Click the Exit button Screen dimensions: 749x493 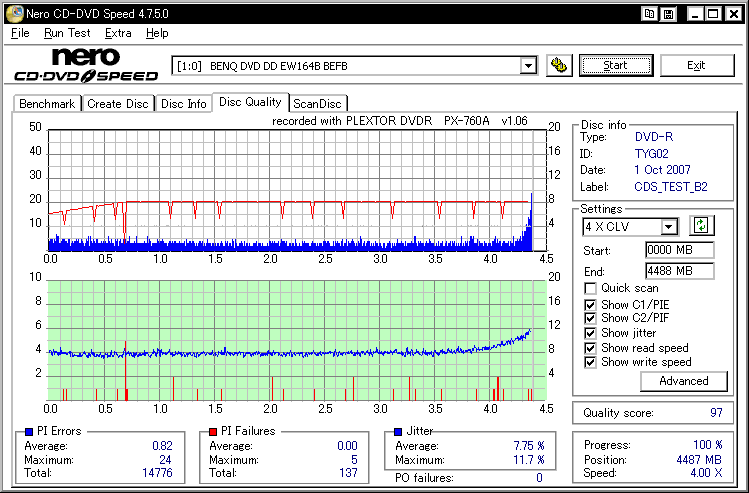pyautogui.click(x=696, y=65)
